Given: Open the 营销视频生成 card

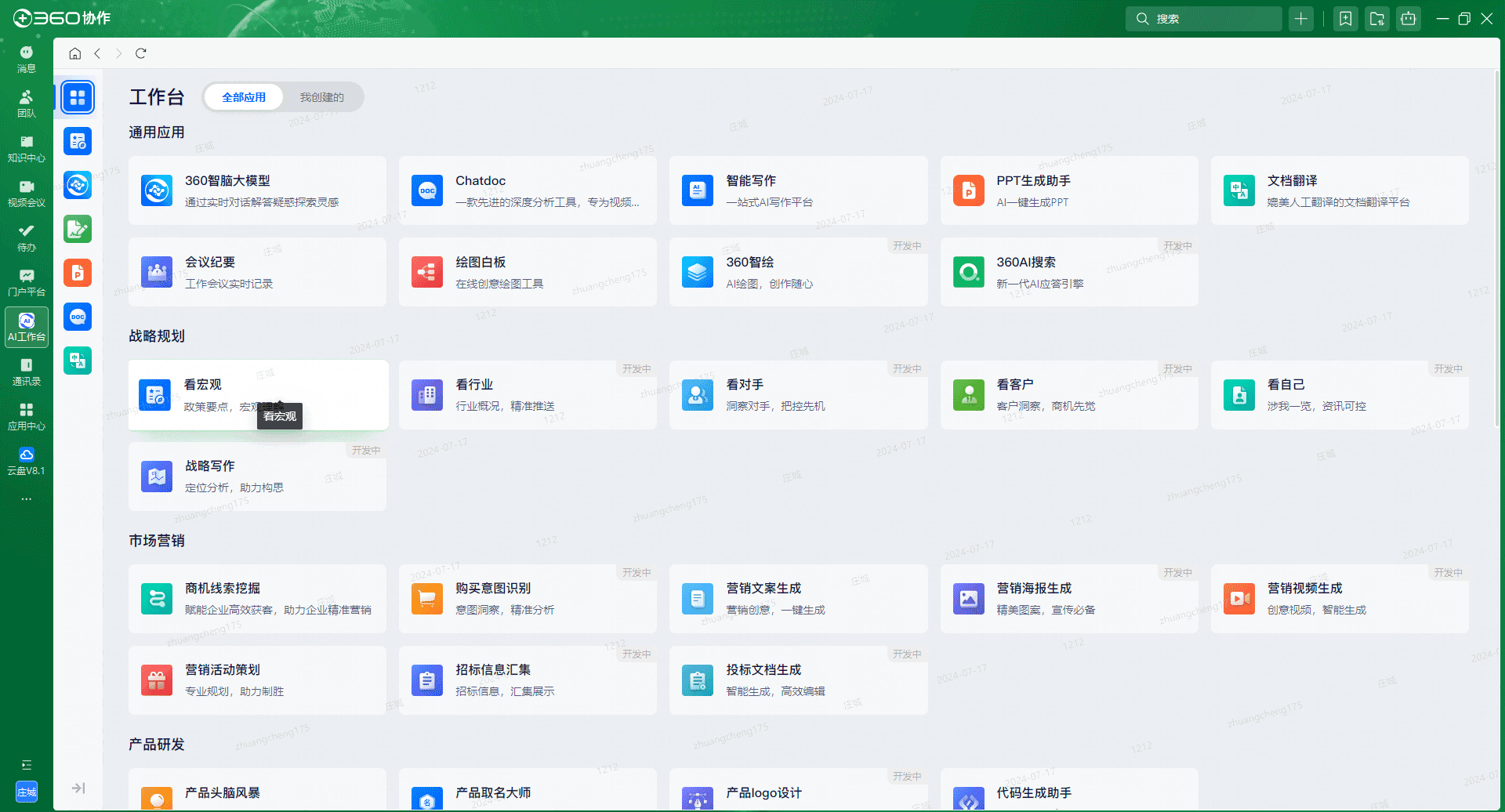Looking at the screenshot, I should pyautogui.click(x=1340, y=599).
